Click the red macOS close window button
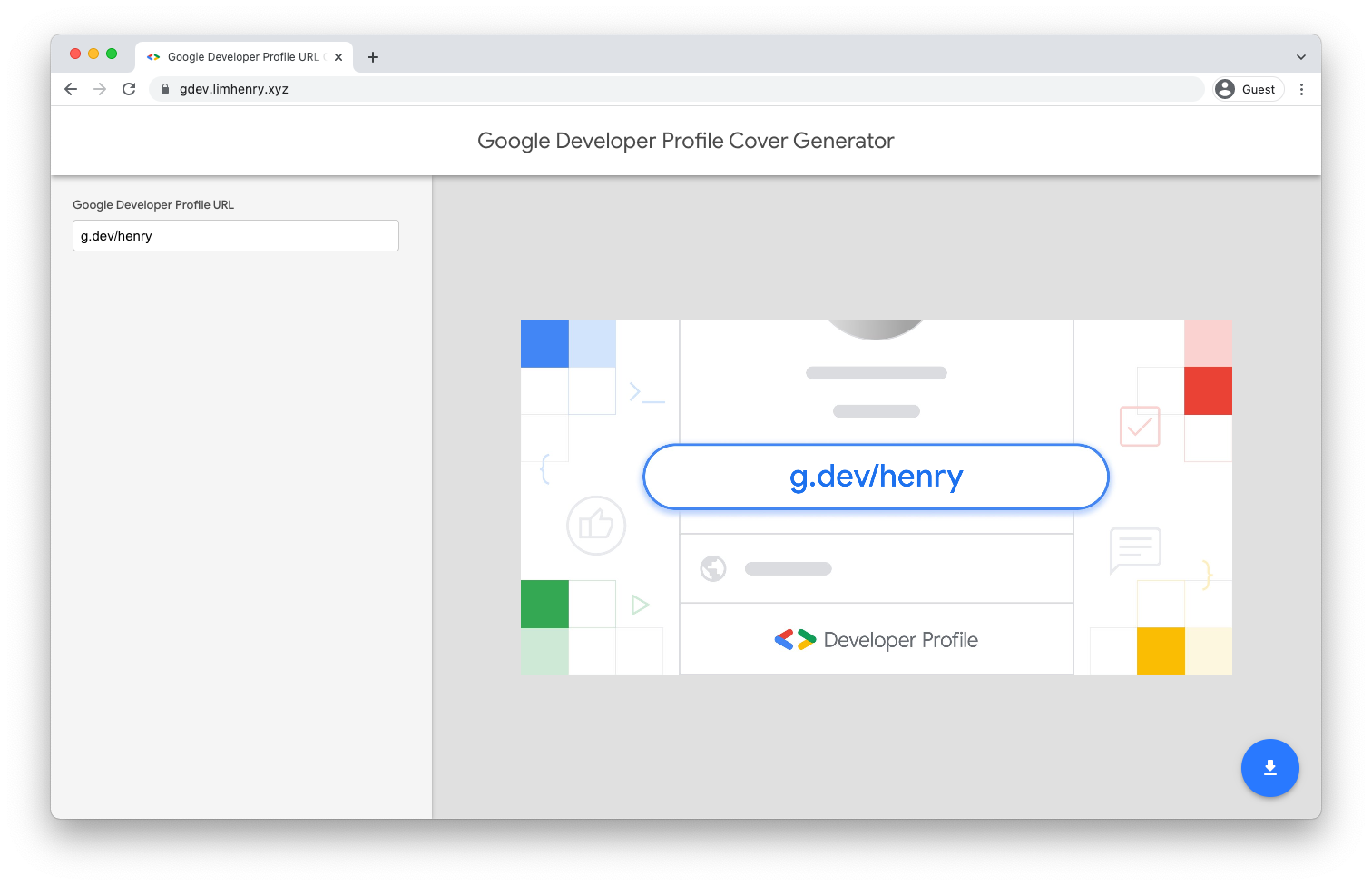The width and height of the screenshot is (1372, 886). coord(75,54)
